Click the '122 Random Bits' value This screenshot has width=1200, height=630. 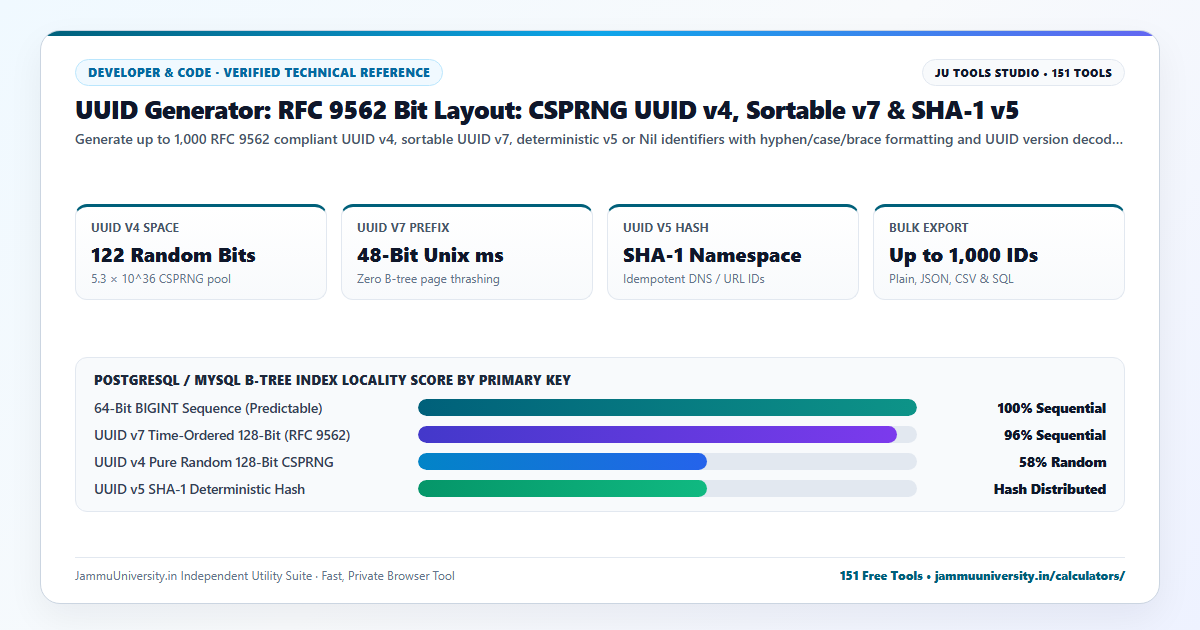173,255
